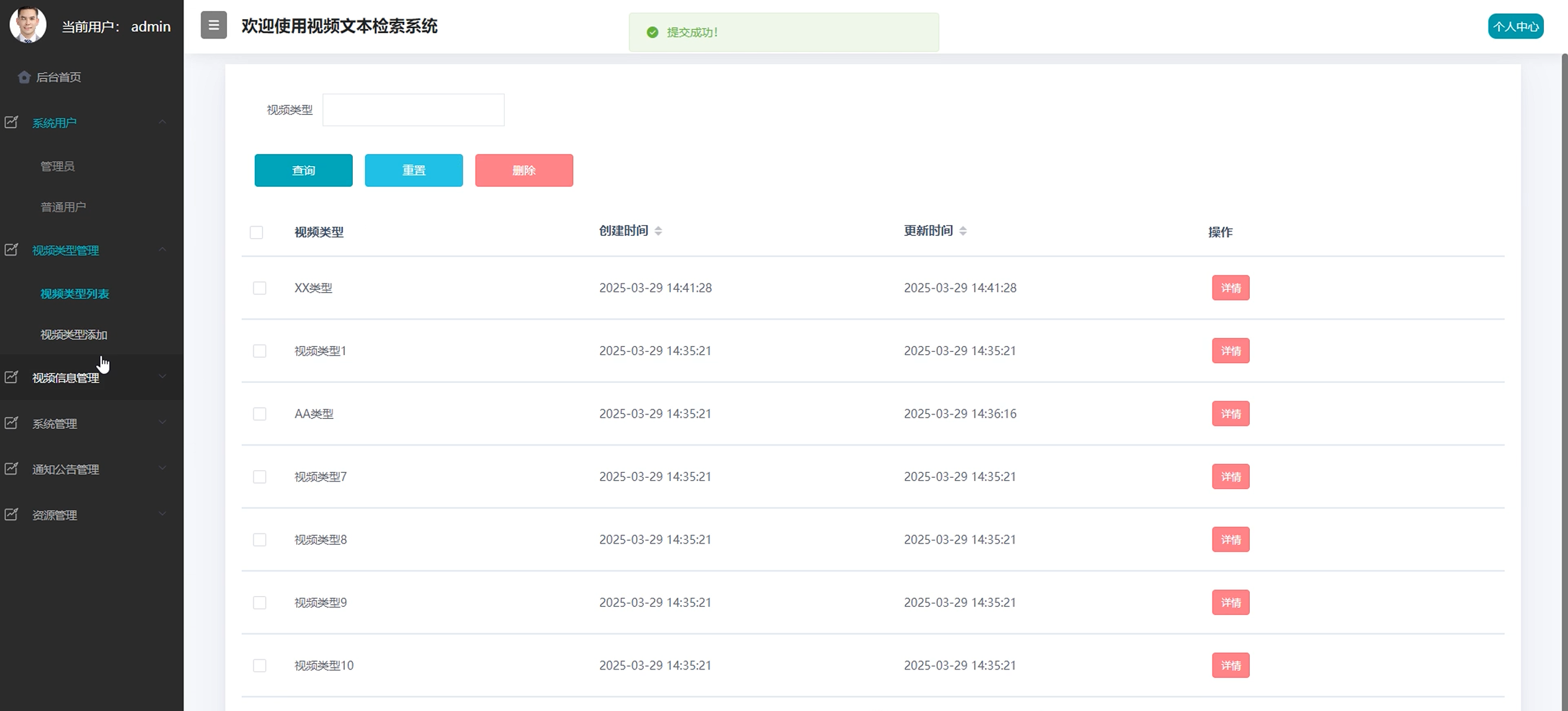Image resolution: width=1568 pixels, height=711 pixels.
Task: Click inside the 视频类型 search field
Action: pos(413,110)
